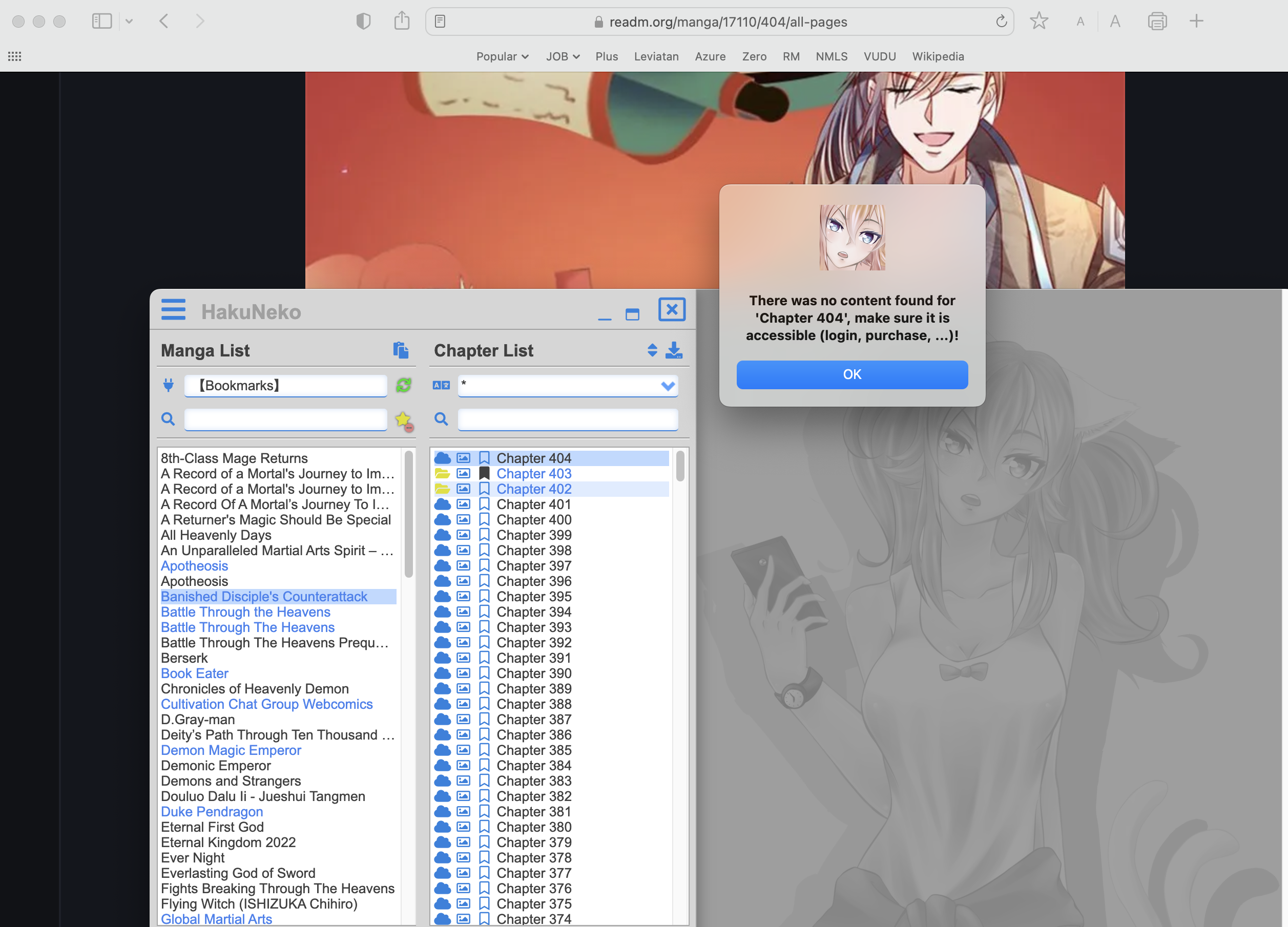The width and height of the screenshot is (1288, 927).
Task: Open the Popular dropdown in bookmarks bar
Action: [x=502, y=56]
